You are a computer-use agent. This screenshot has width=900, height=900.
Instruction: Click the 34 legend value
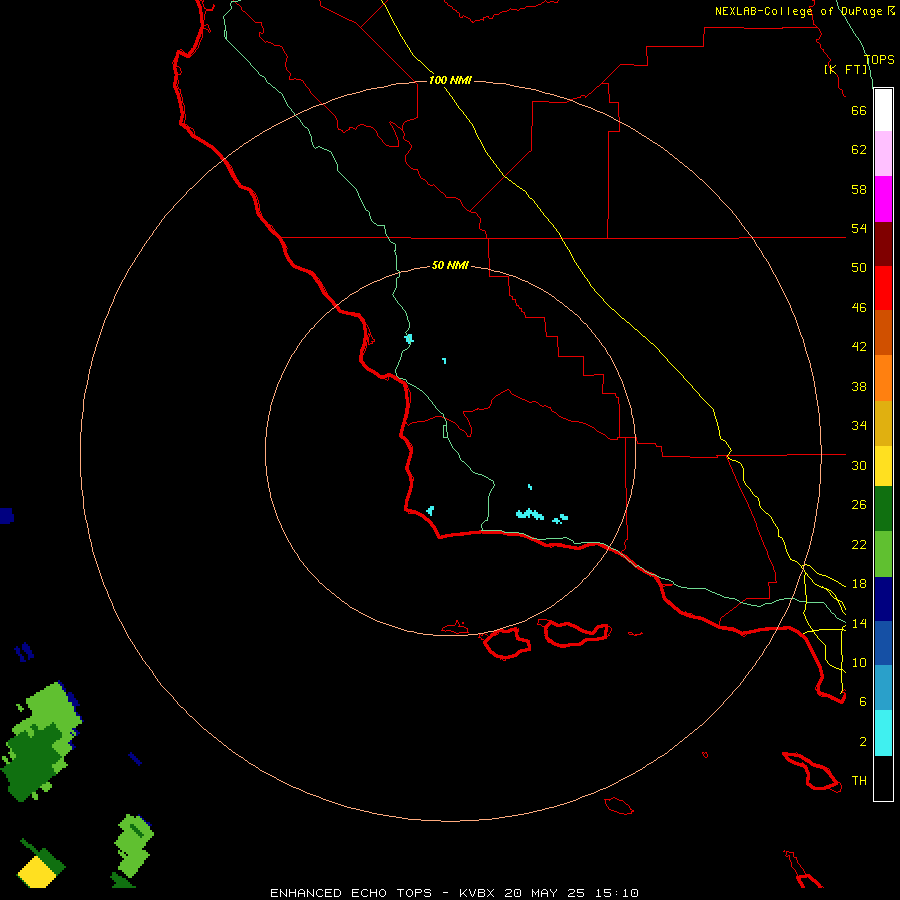pyautogui.click(x=859, y=426)
